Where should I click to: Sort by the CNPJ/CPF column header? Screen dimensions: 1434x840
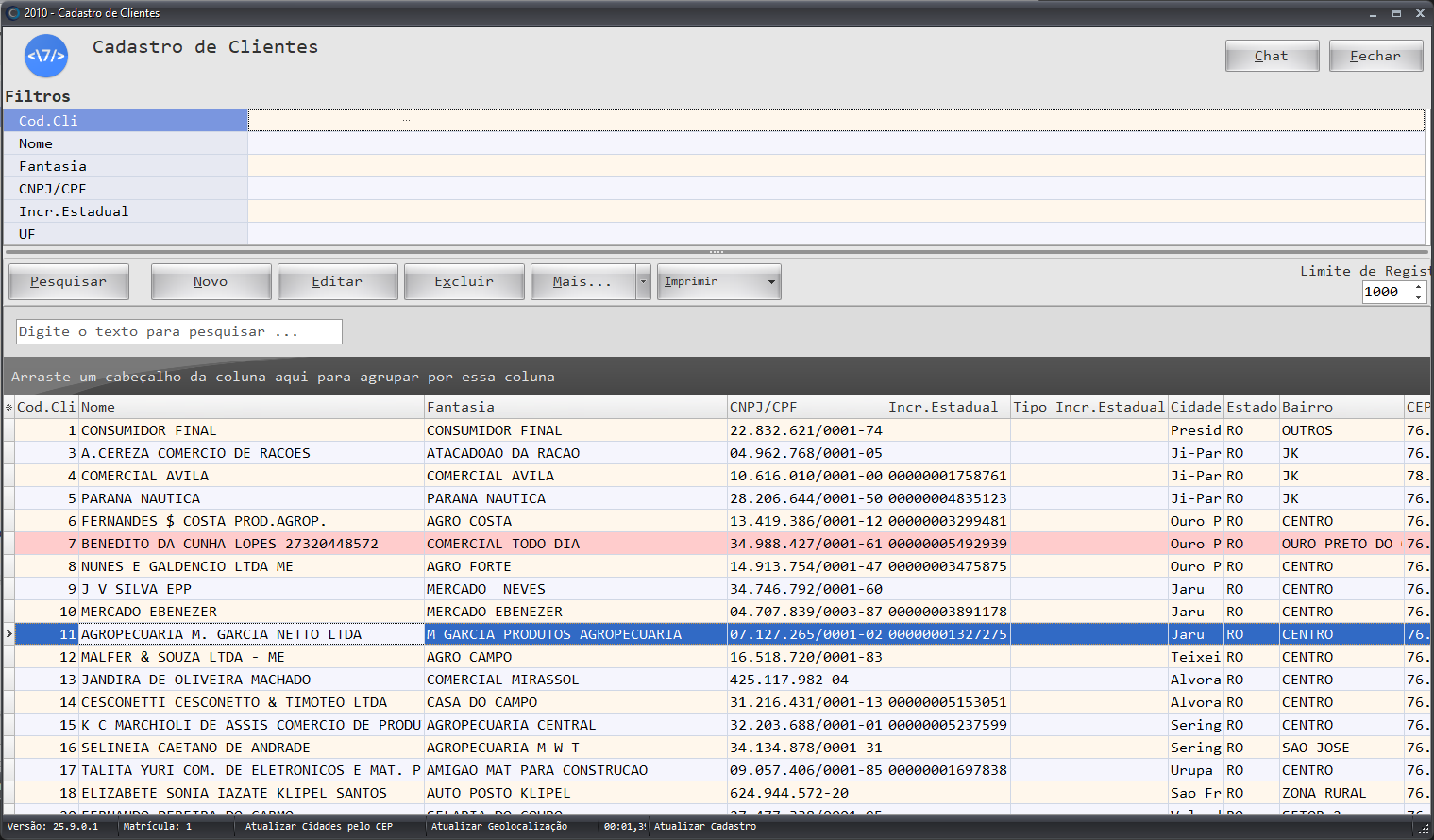[x=805, y=408]
